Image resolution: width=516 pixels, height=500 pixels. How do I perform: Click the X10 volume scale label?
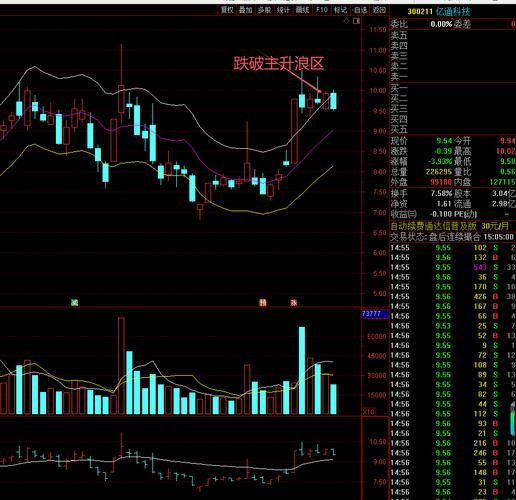368,412
